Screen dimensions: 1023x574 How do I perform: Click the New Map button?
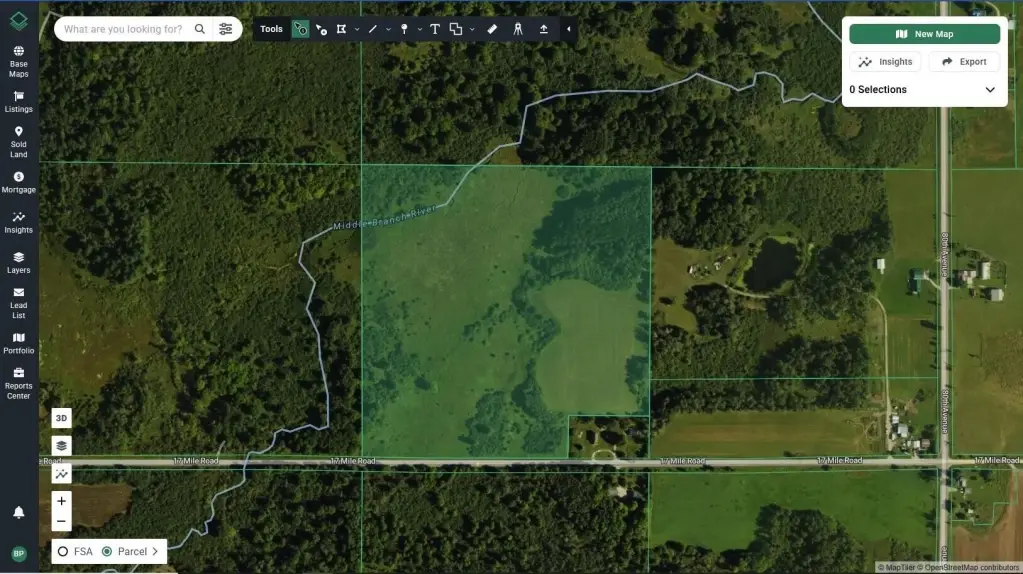(924, 34)
